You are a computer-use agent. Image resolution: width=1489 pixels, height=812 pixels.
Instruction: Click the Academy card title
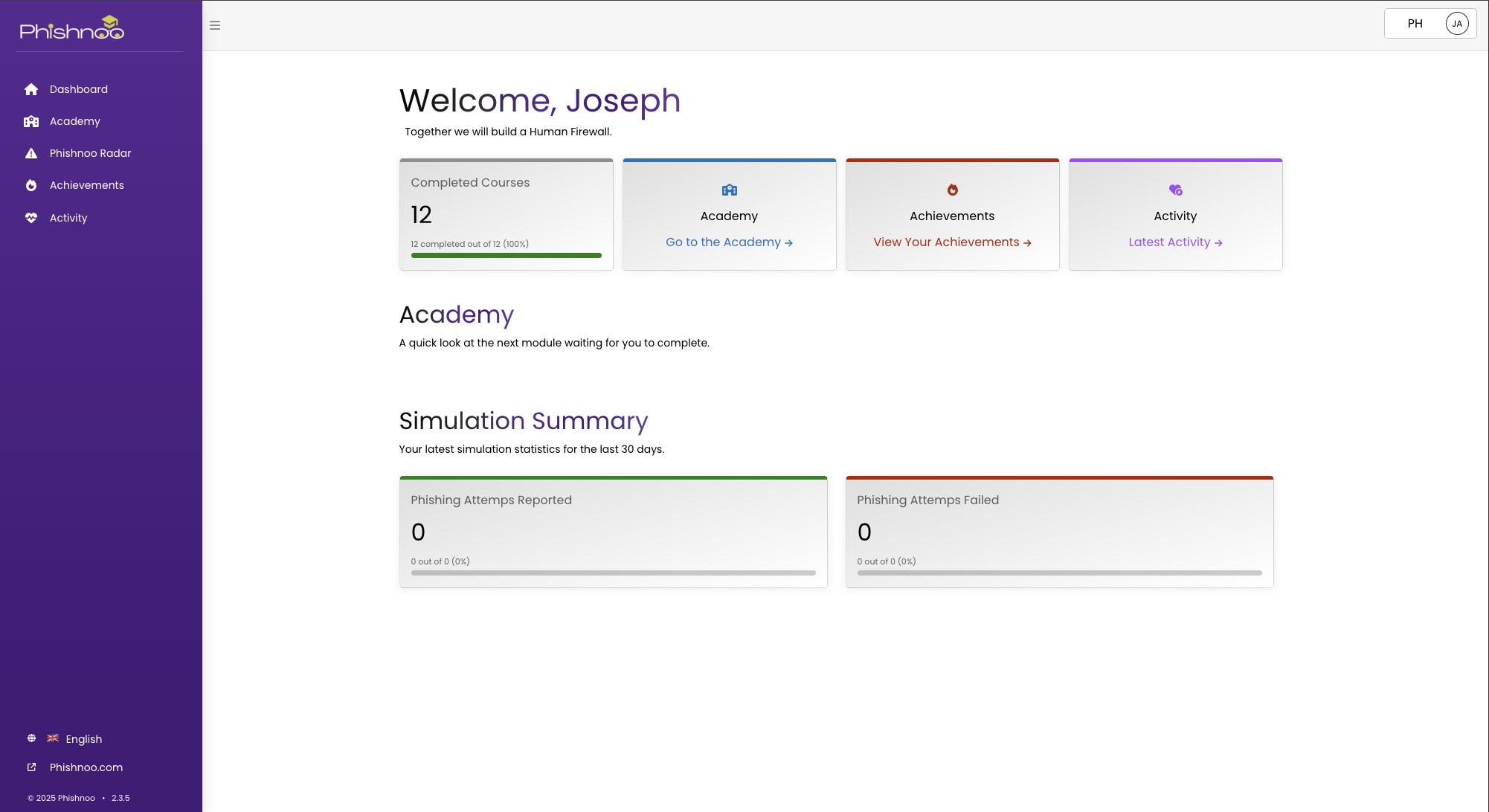tap(730, 216)
